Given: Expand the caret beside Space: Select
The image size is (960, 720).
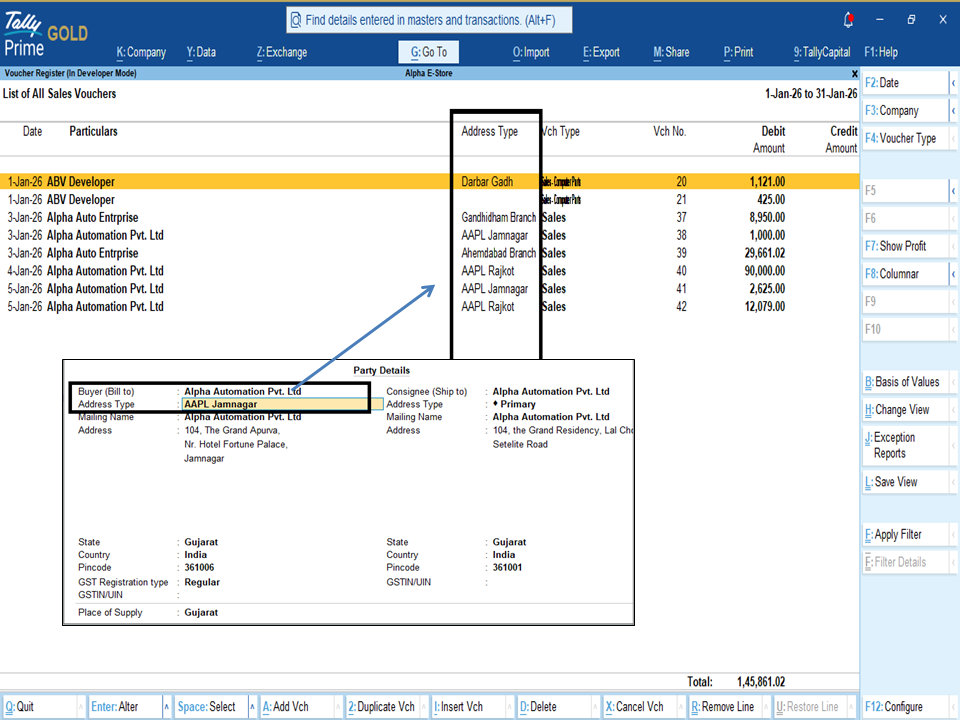Looking at the screenshot, I should click(252, 707).
